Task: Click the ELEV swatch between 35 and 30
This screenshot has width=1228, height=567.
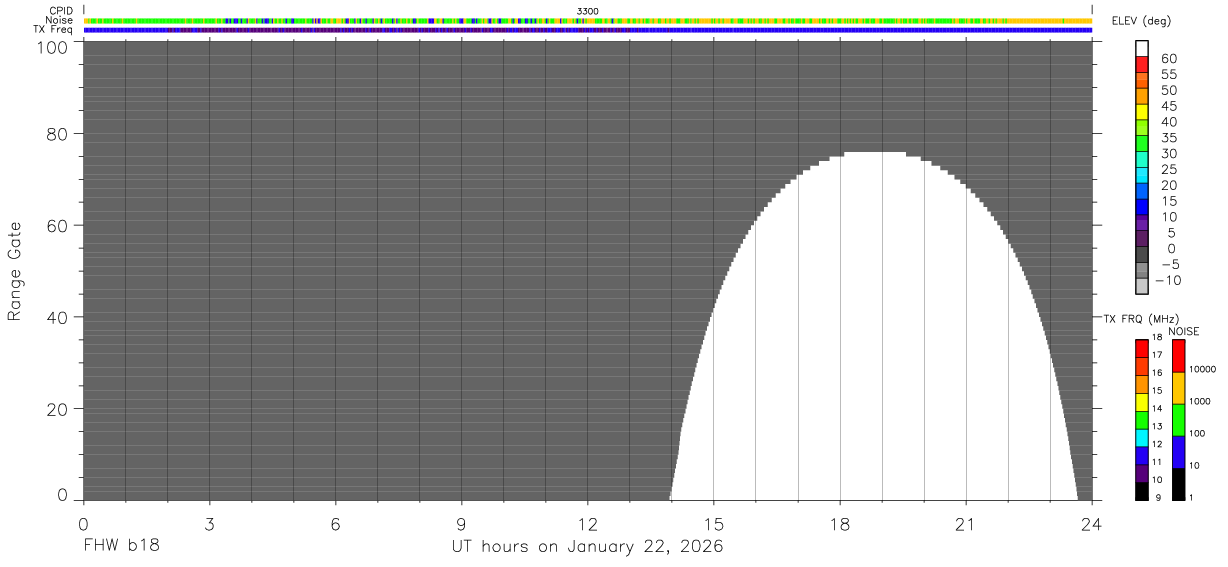Action: 1142,144
